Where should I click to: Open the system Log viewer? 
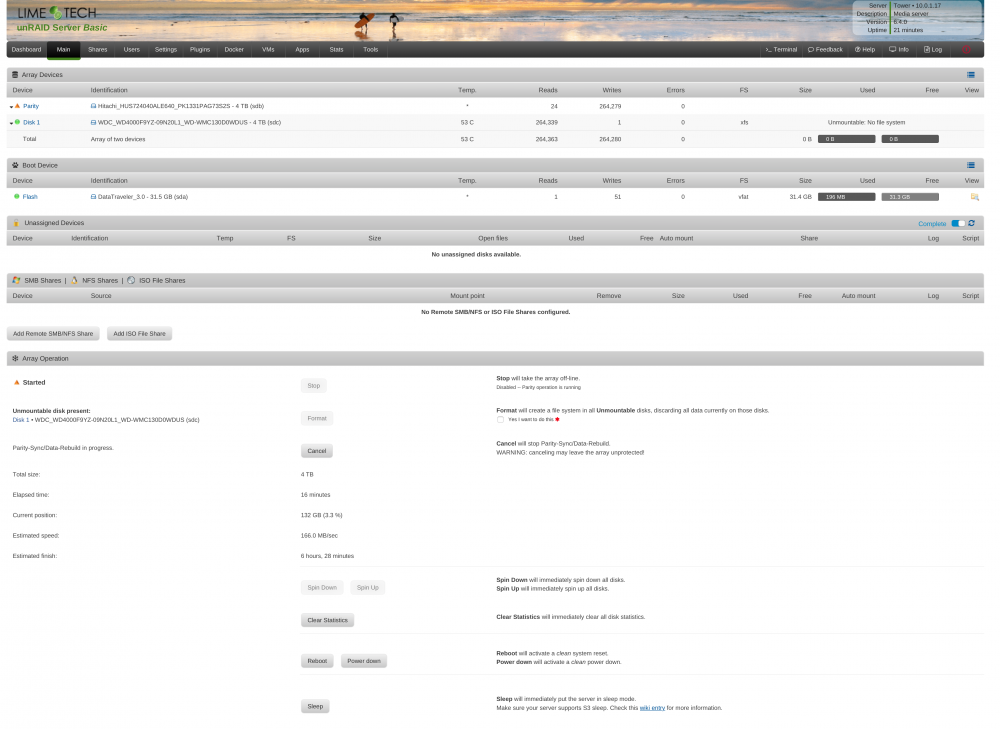(933, 49)
